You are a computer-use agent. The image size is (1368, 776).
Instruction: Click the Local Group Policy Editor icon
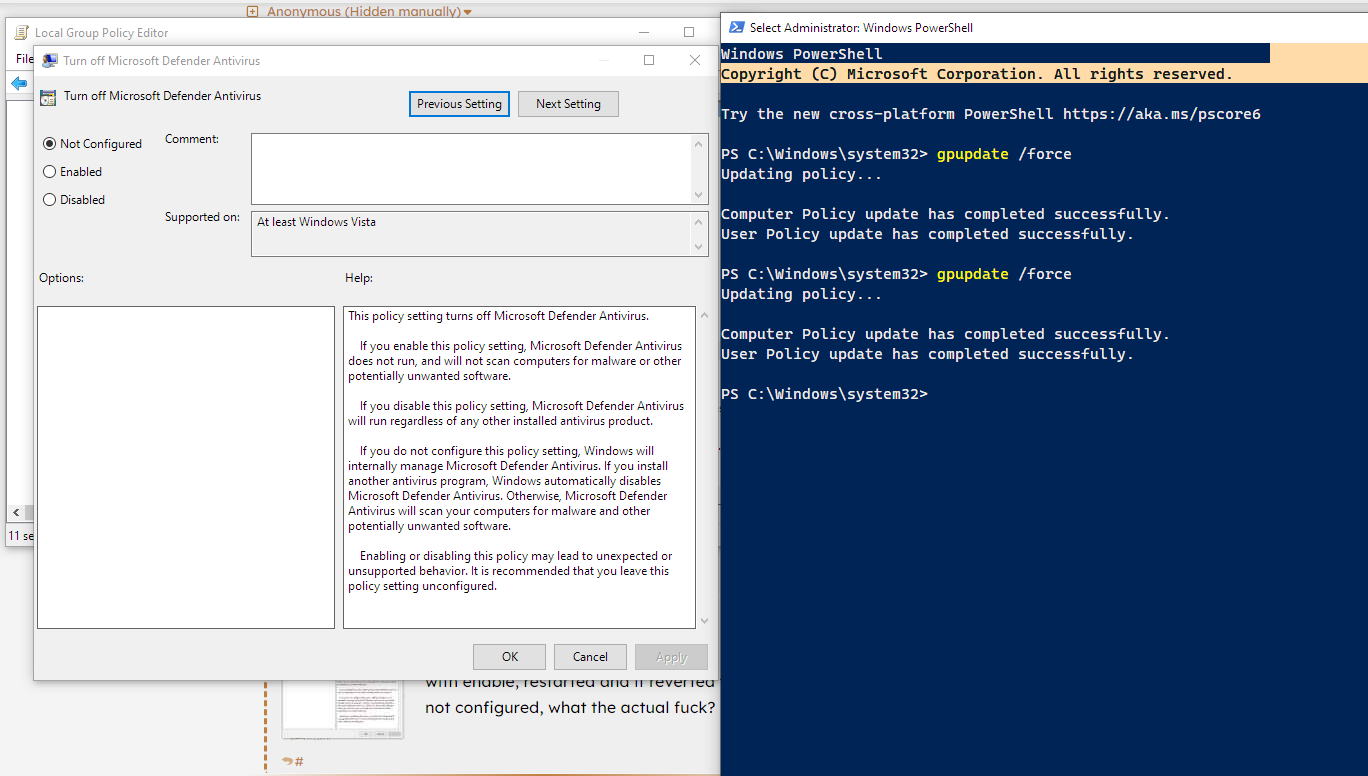point(22,33)
